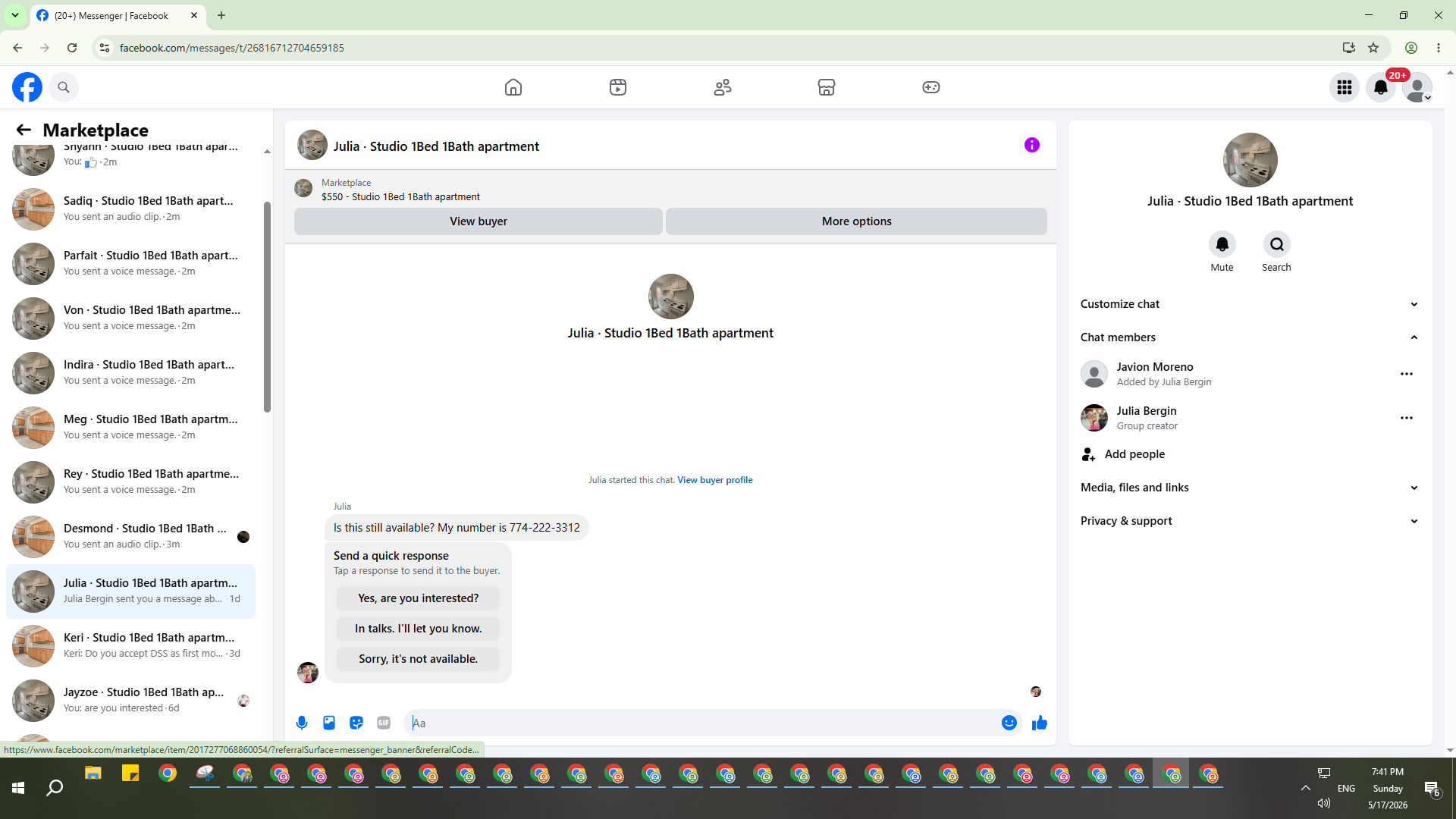Open the Sadiq Studio apartment conversation
Screen dimensions: 1456x819
pyautogui.click(x=130, y=209)
